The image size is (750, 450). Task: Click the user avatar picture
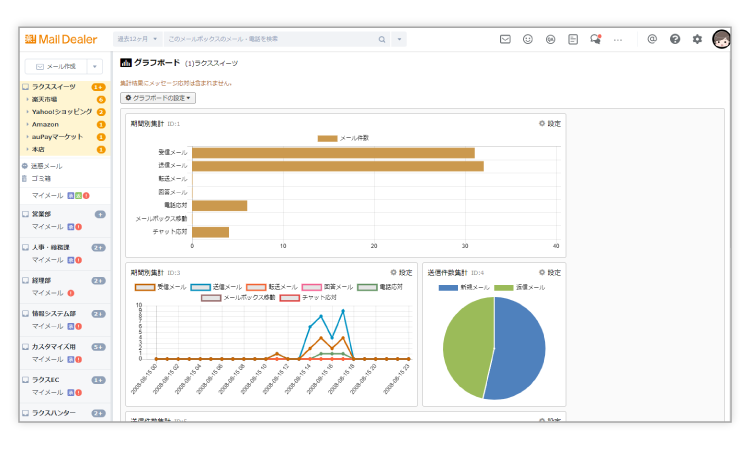(x=721, y=39)
